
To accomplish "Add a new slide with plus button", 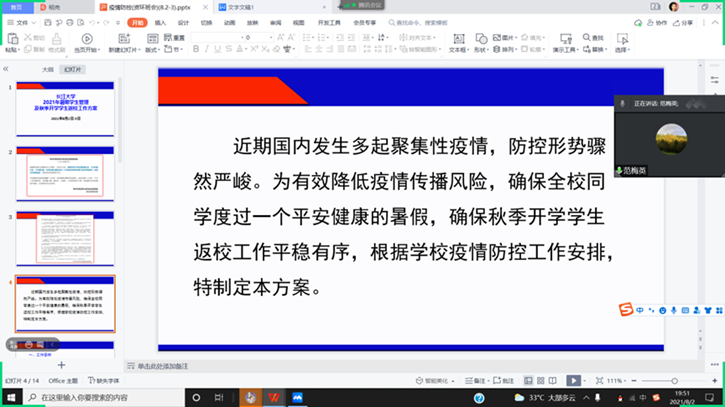I will (61, 366).
